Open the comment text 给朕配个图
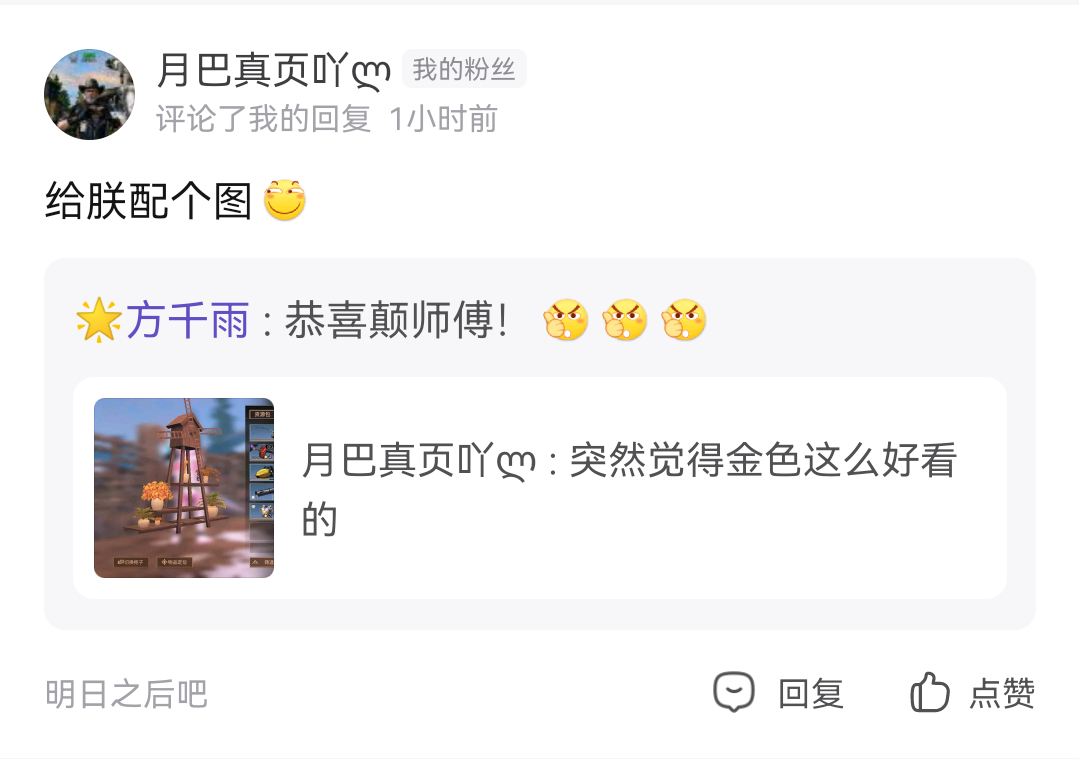1079x759 pixels. tap(149, 200)
